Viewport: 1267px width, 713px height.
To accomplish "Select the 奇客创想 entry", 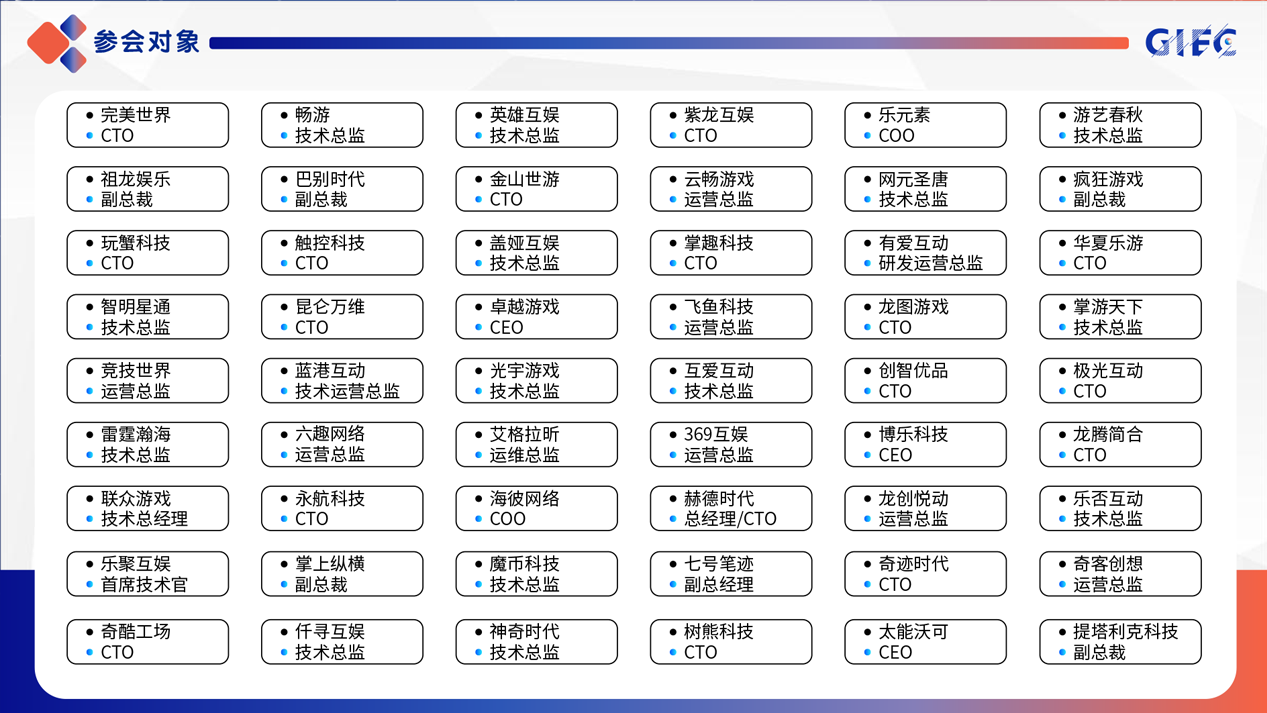I will (x=1120, y=574).
